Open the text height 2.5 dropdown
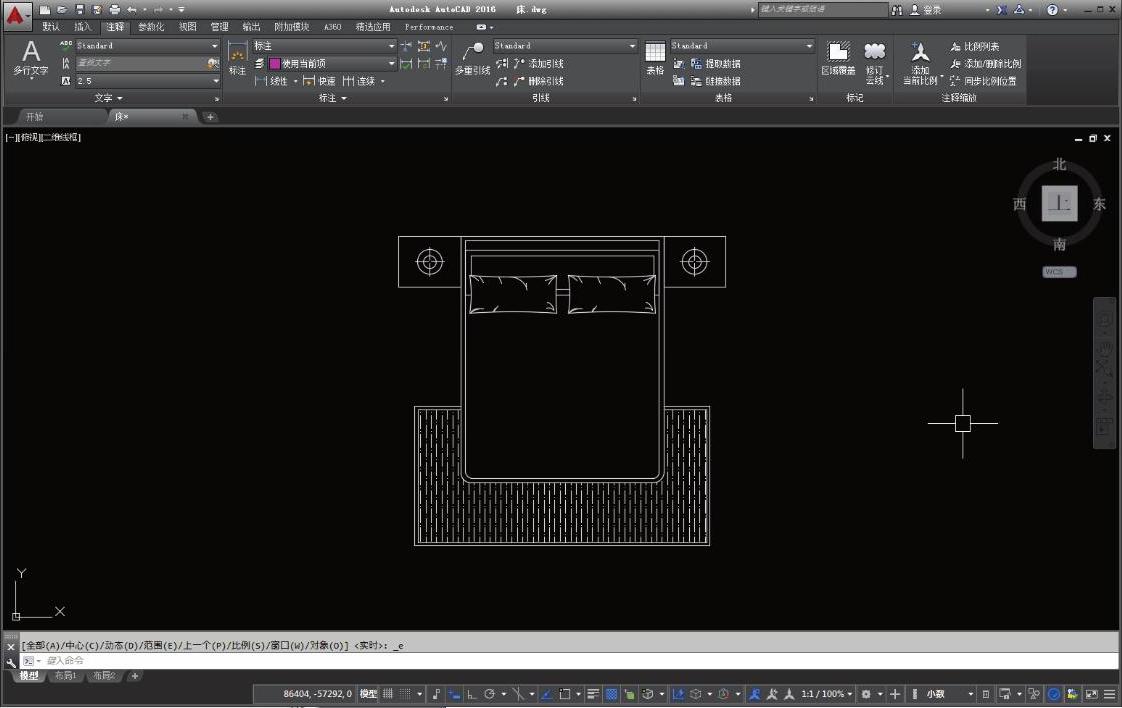 point(147,81)
